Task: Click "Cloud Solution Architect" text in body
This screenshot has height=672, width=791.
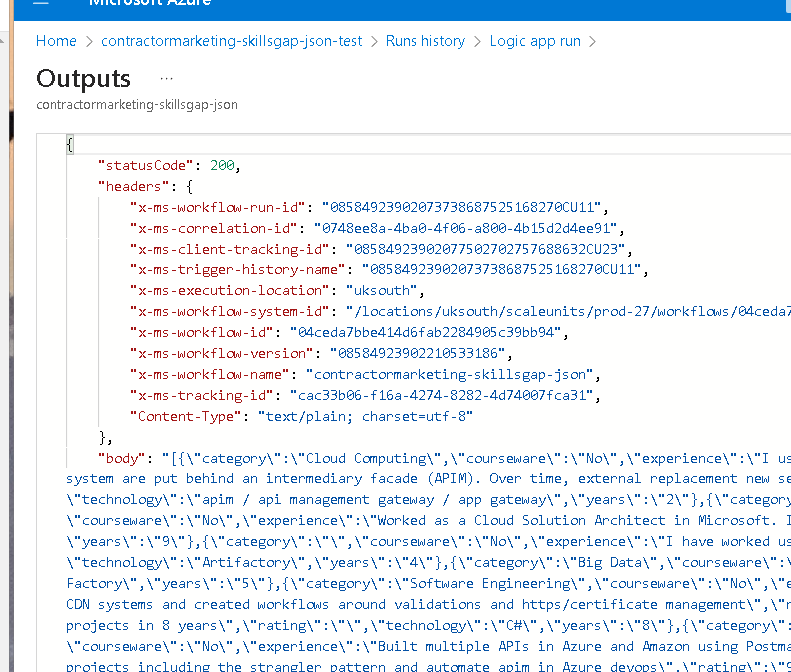Action: (x=570, y=520)
